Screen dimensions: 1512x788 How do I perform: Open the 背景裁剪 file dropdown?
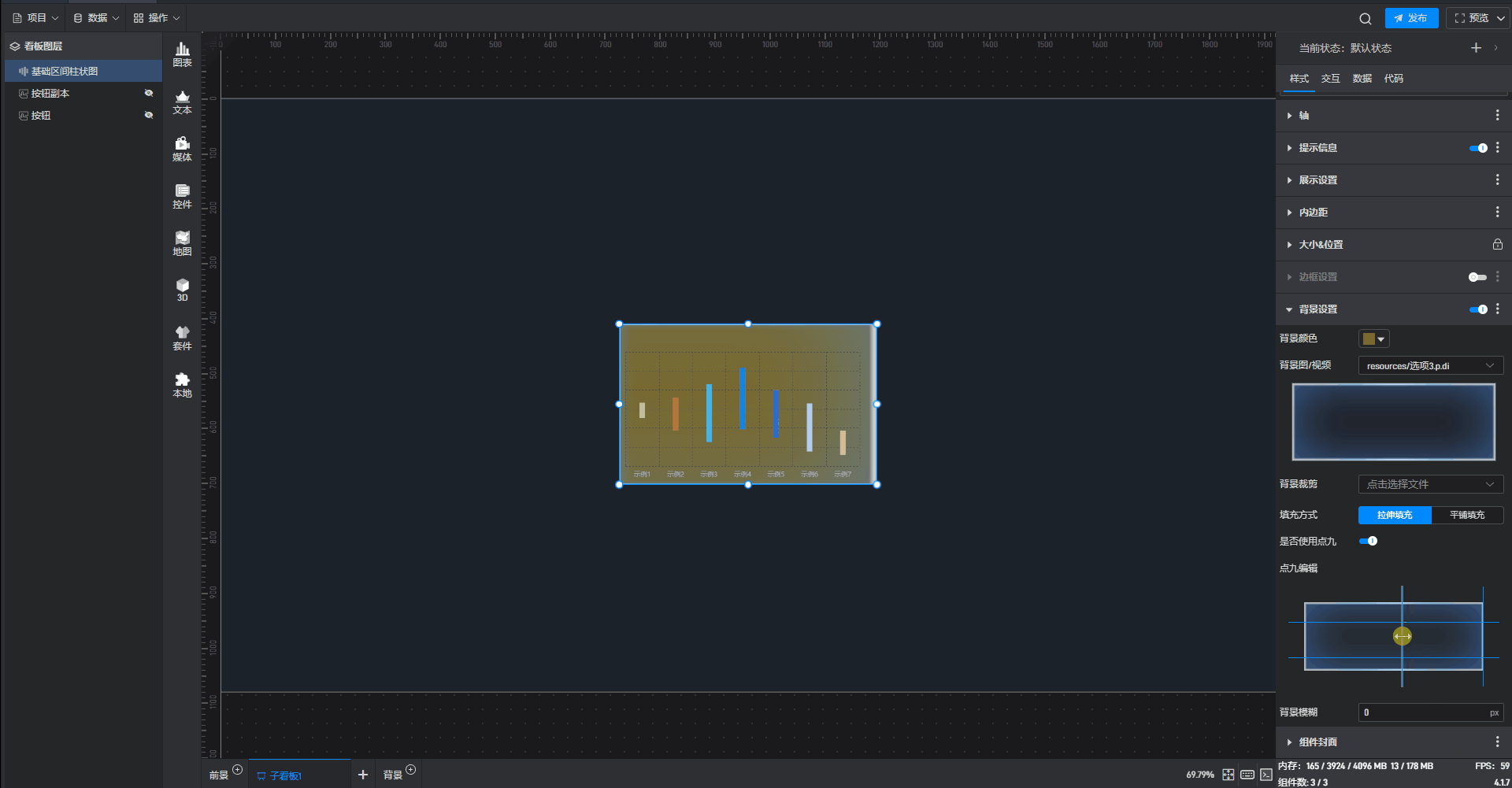1430,484
